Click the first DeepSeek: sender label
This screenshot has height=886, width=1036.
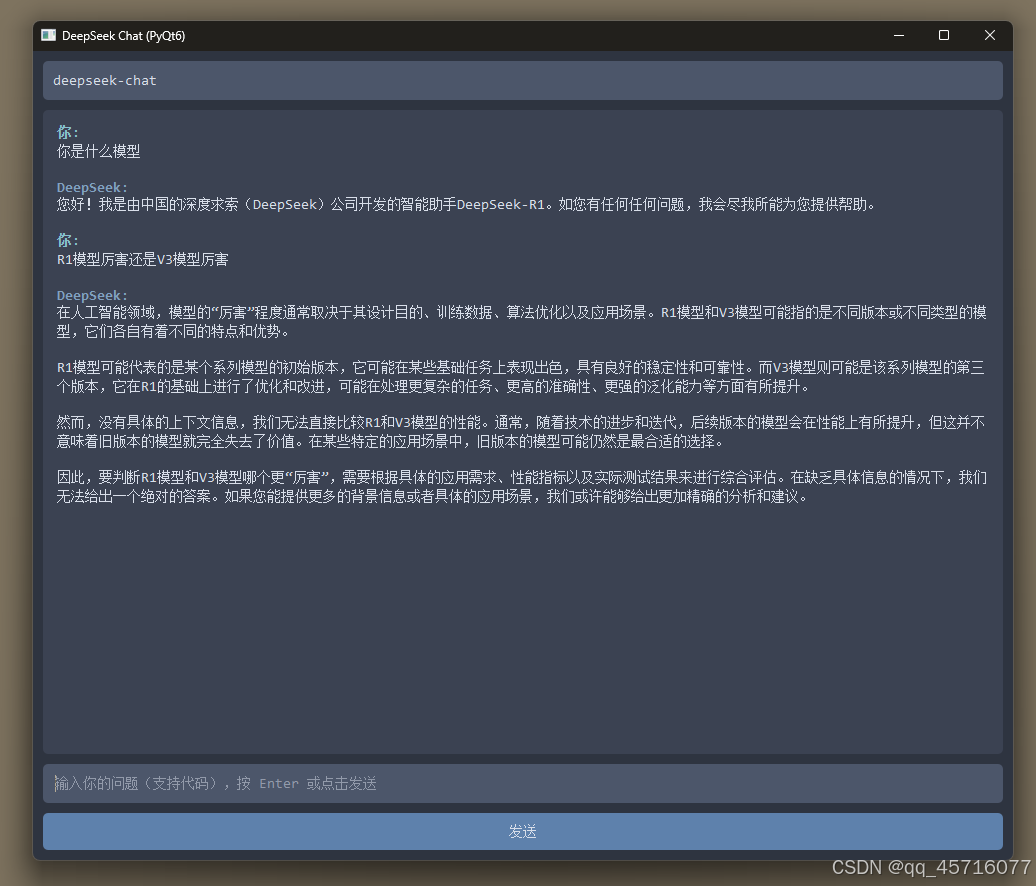[92, 188]
